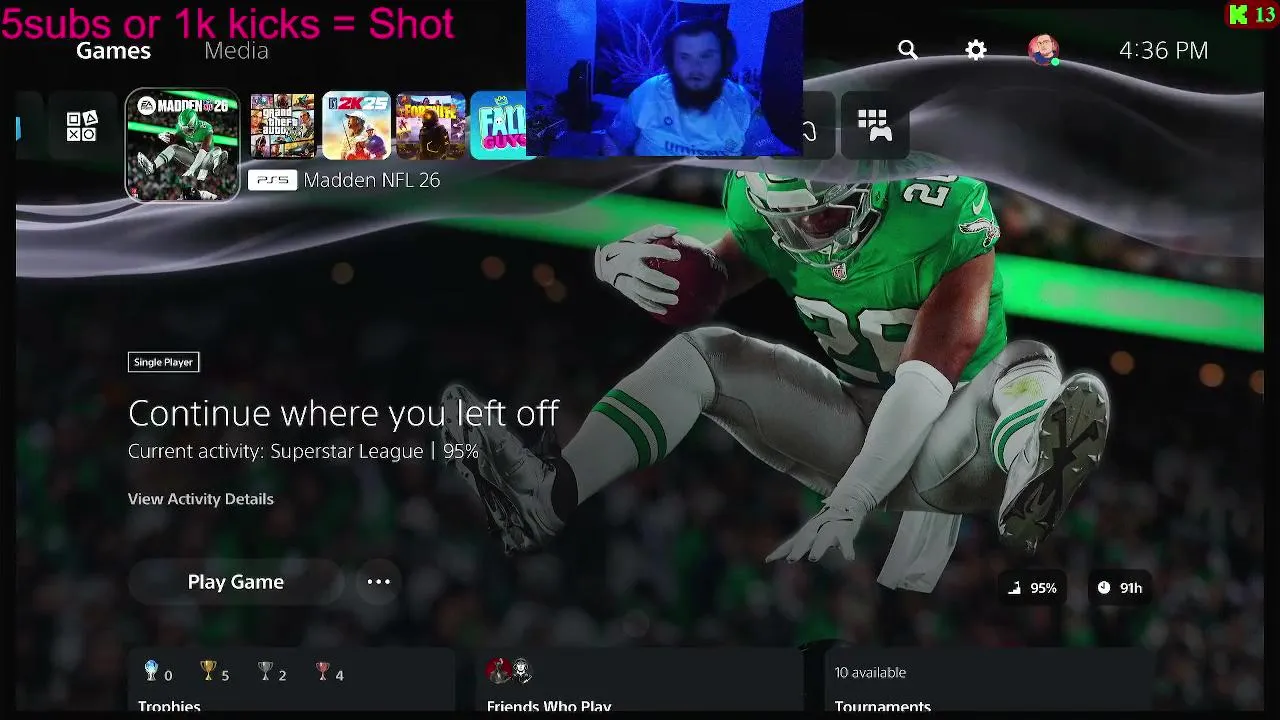Open the Friends Who Play card

coord(640,680)
